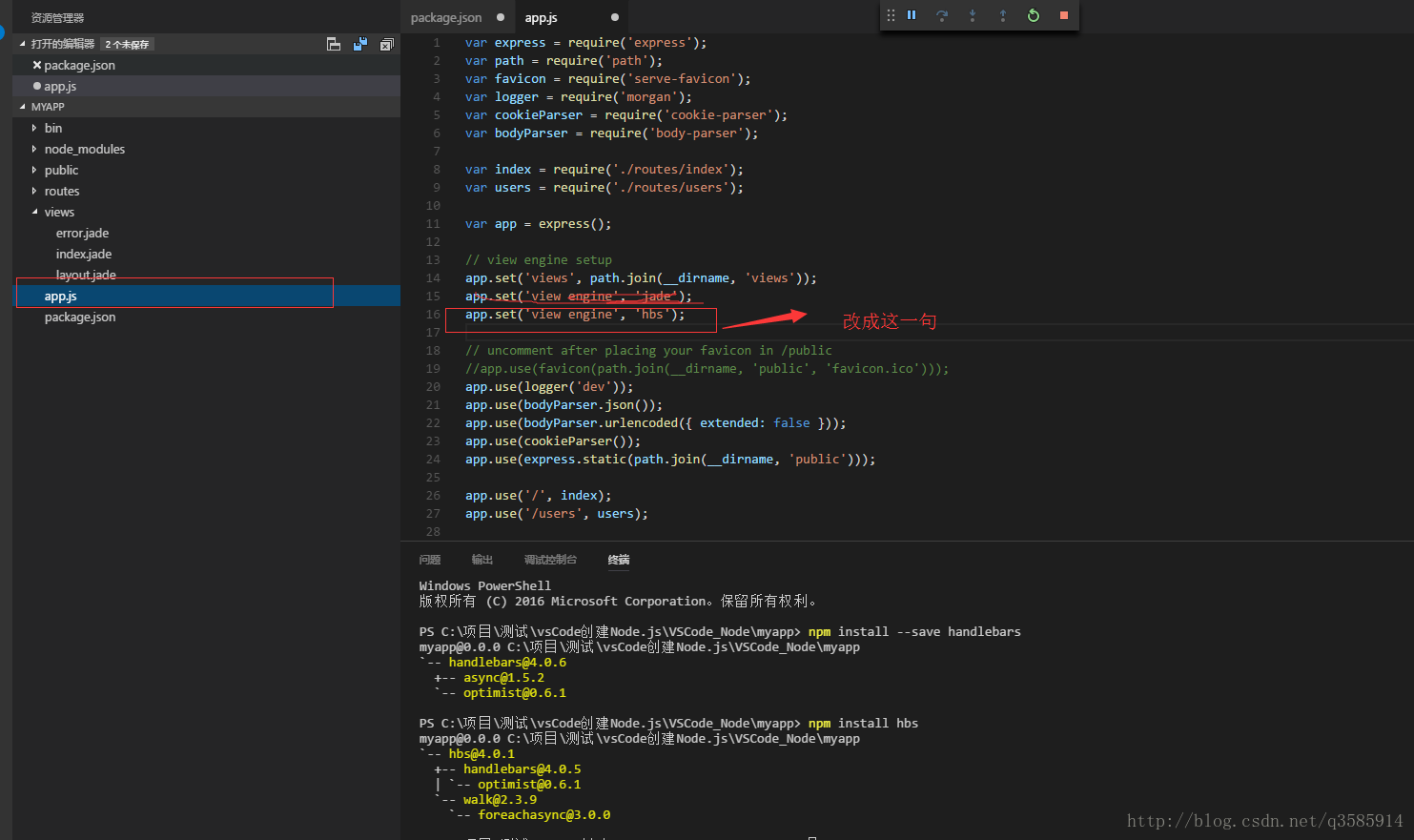
Task: Collapse the views folder
Action: coord(34,212)
